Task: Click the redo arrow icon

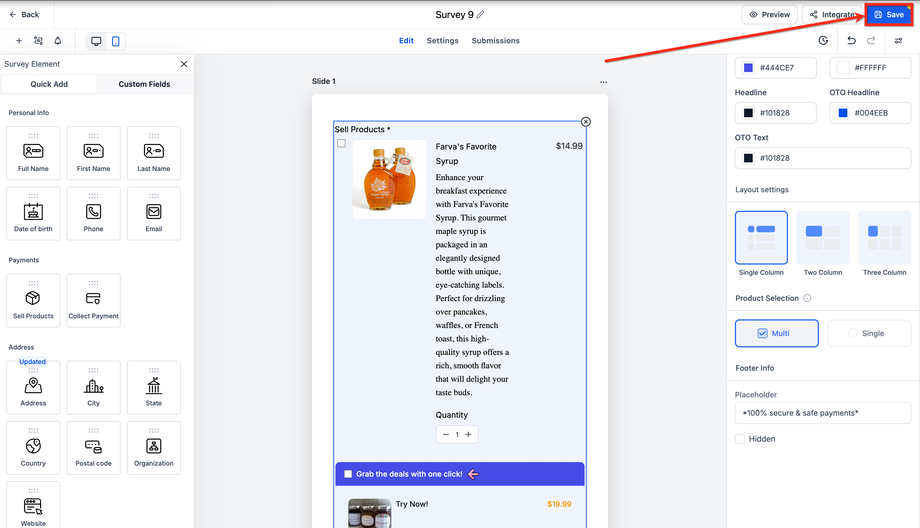Action: 871,40
